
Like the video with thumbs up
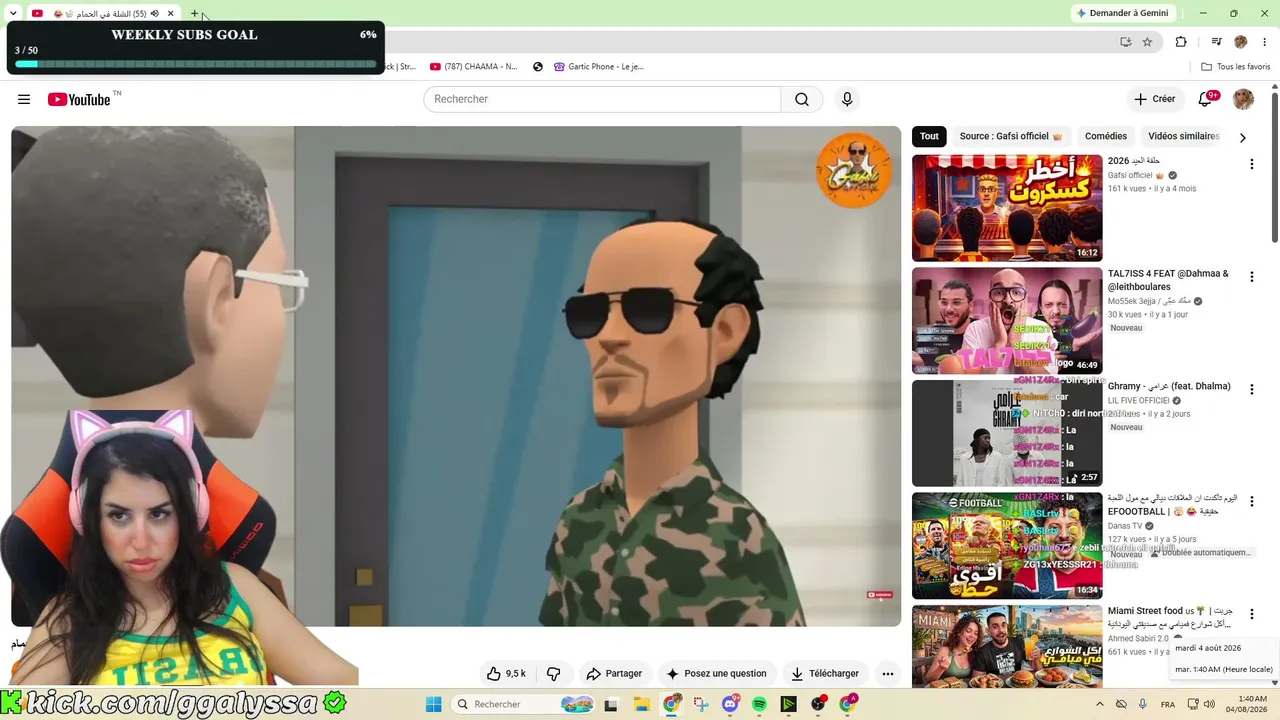(x=506, y=674)
